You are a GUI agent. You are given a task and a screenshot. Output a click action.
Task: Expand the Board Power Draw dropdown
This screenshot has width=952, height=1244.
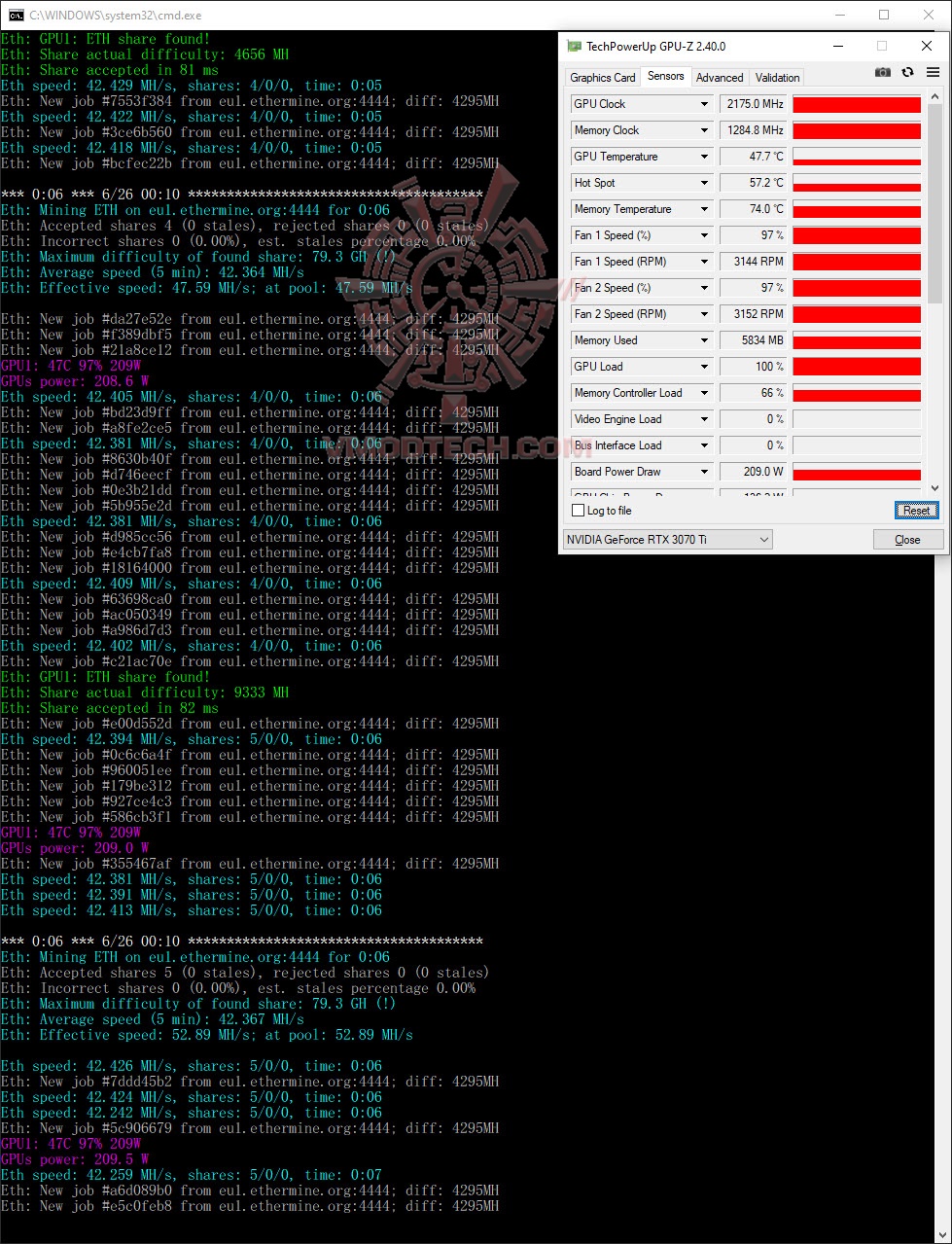click(704, 472)
